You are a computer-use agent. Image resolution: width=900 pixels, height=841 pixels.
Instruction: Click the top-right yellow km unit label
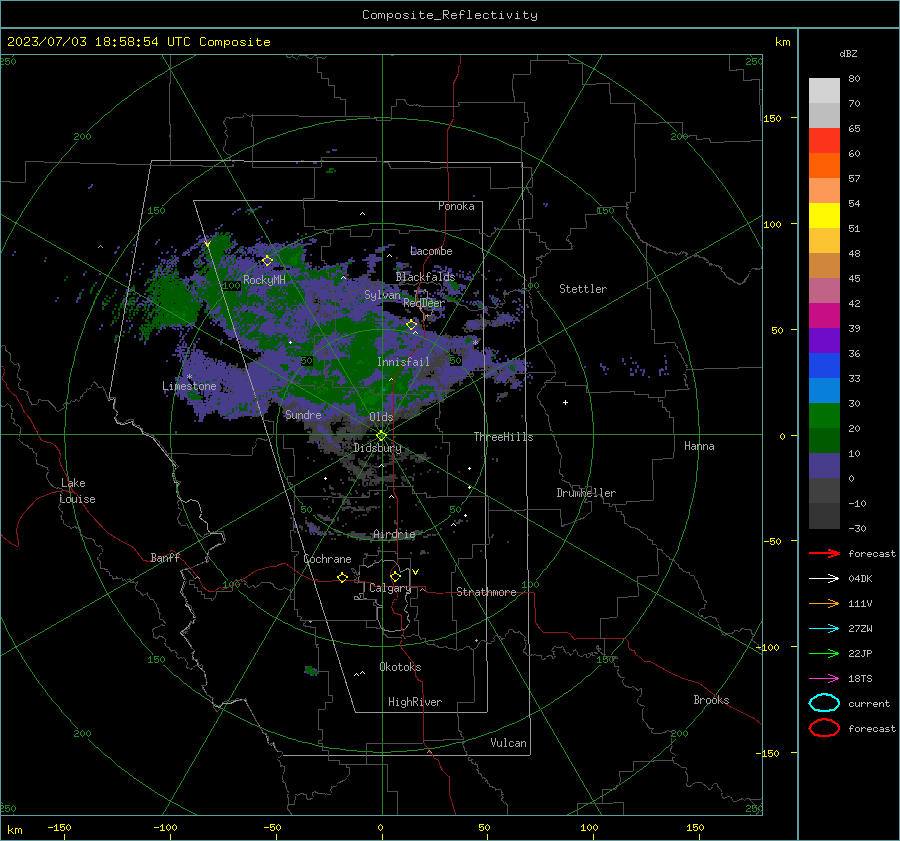click(x=782, y=42)
